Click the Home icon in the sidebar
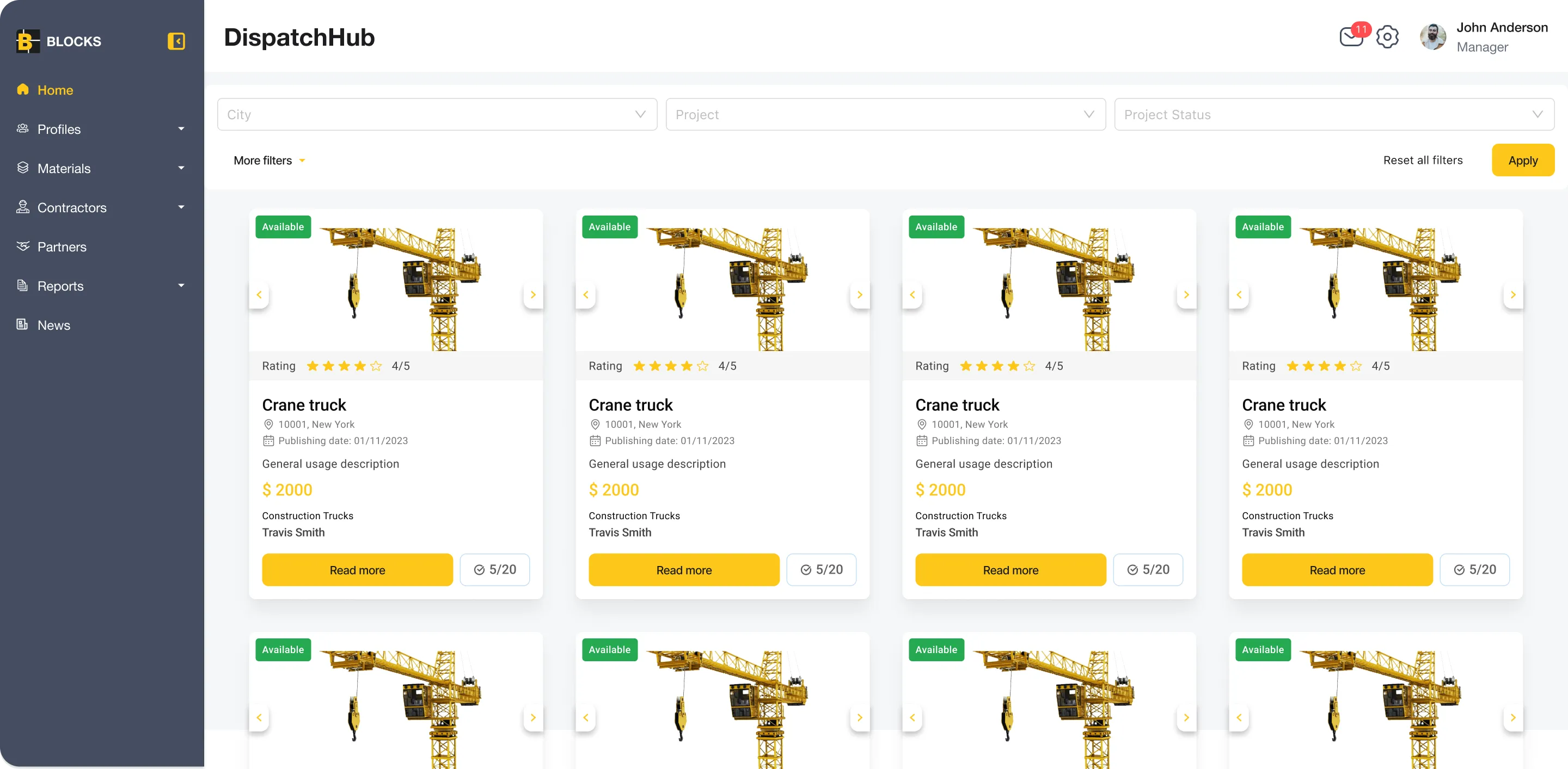 coord(22,89)
